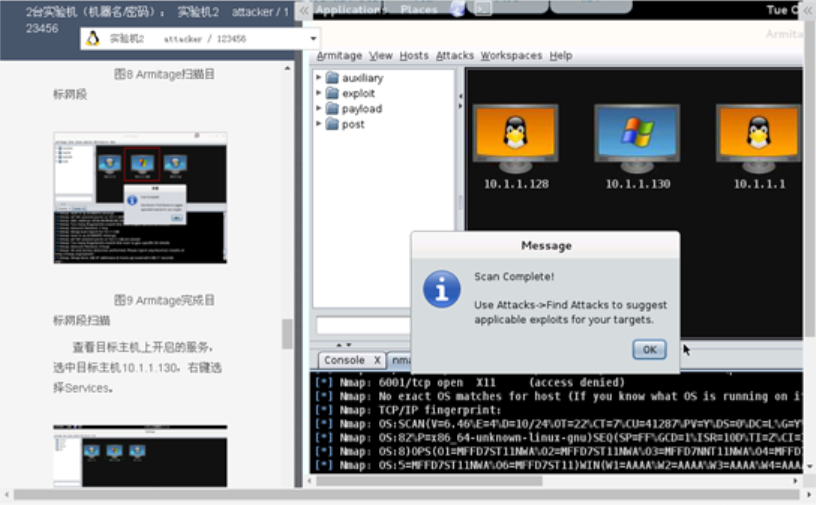Select the 10.1.1.130 Windows host icon
The image size is (816, 505).
pyautogui.click(x=637, y=138)
